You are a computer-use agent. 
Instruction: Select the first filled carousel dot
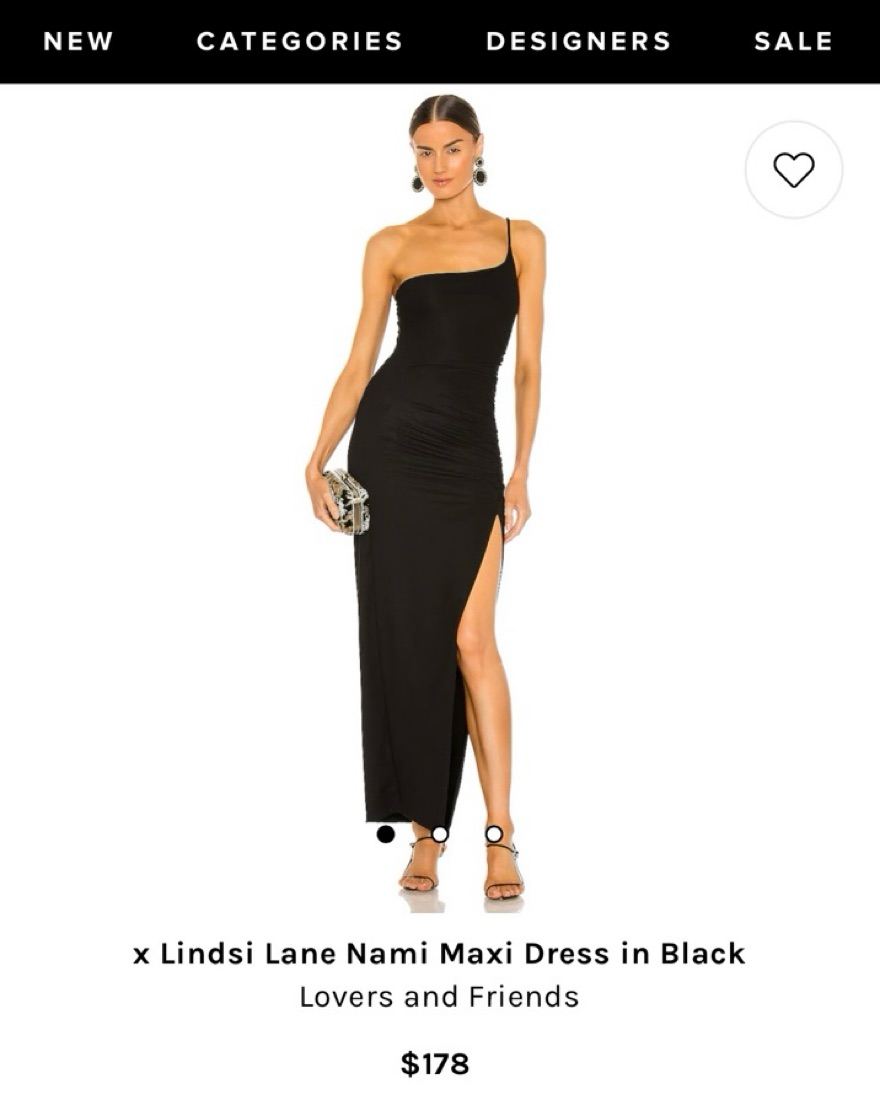point(385,834)
